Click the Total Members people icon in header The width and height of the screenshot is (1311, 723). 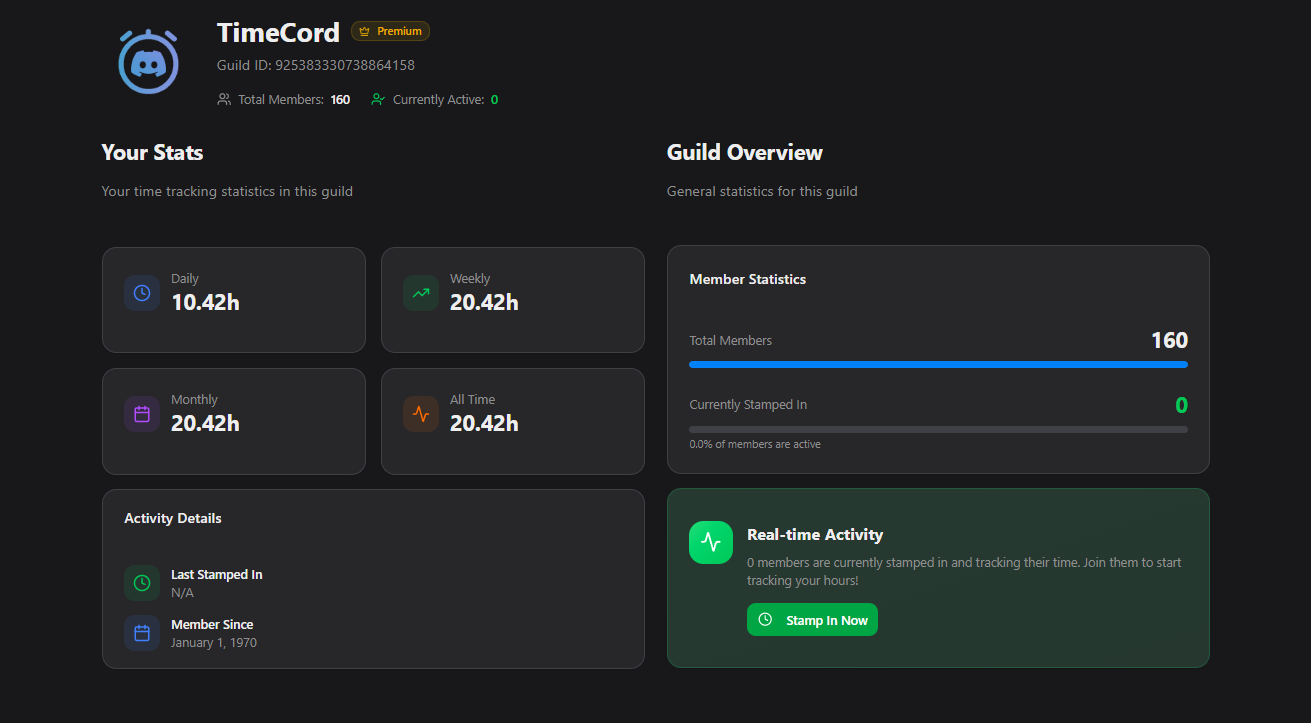coord(224,100)
